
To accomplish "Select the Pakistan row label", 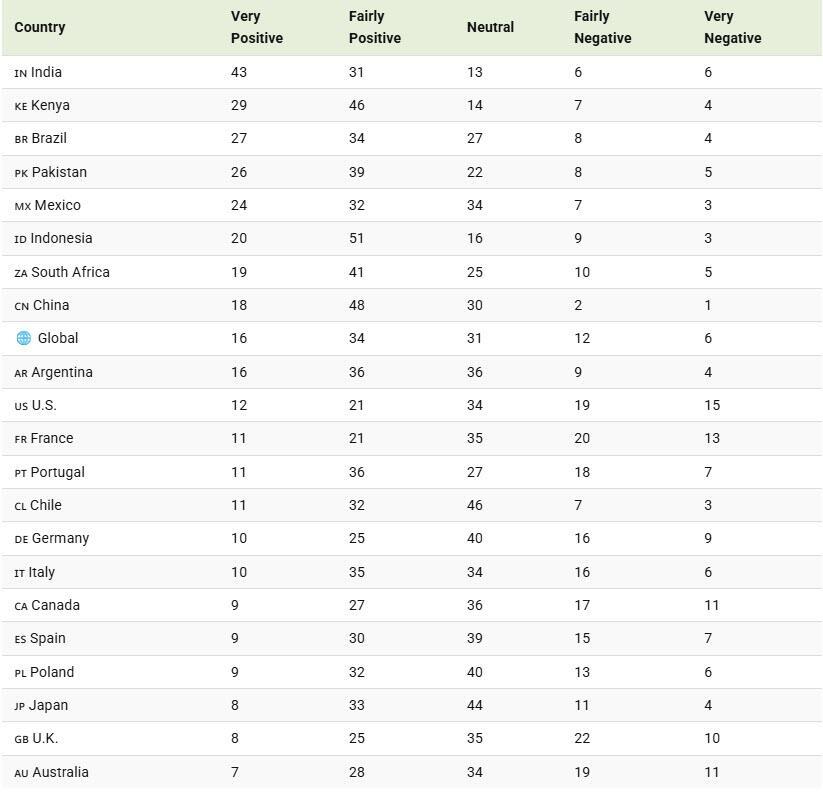I will pyautogui.click(x=59, y=172).
